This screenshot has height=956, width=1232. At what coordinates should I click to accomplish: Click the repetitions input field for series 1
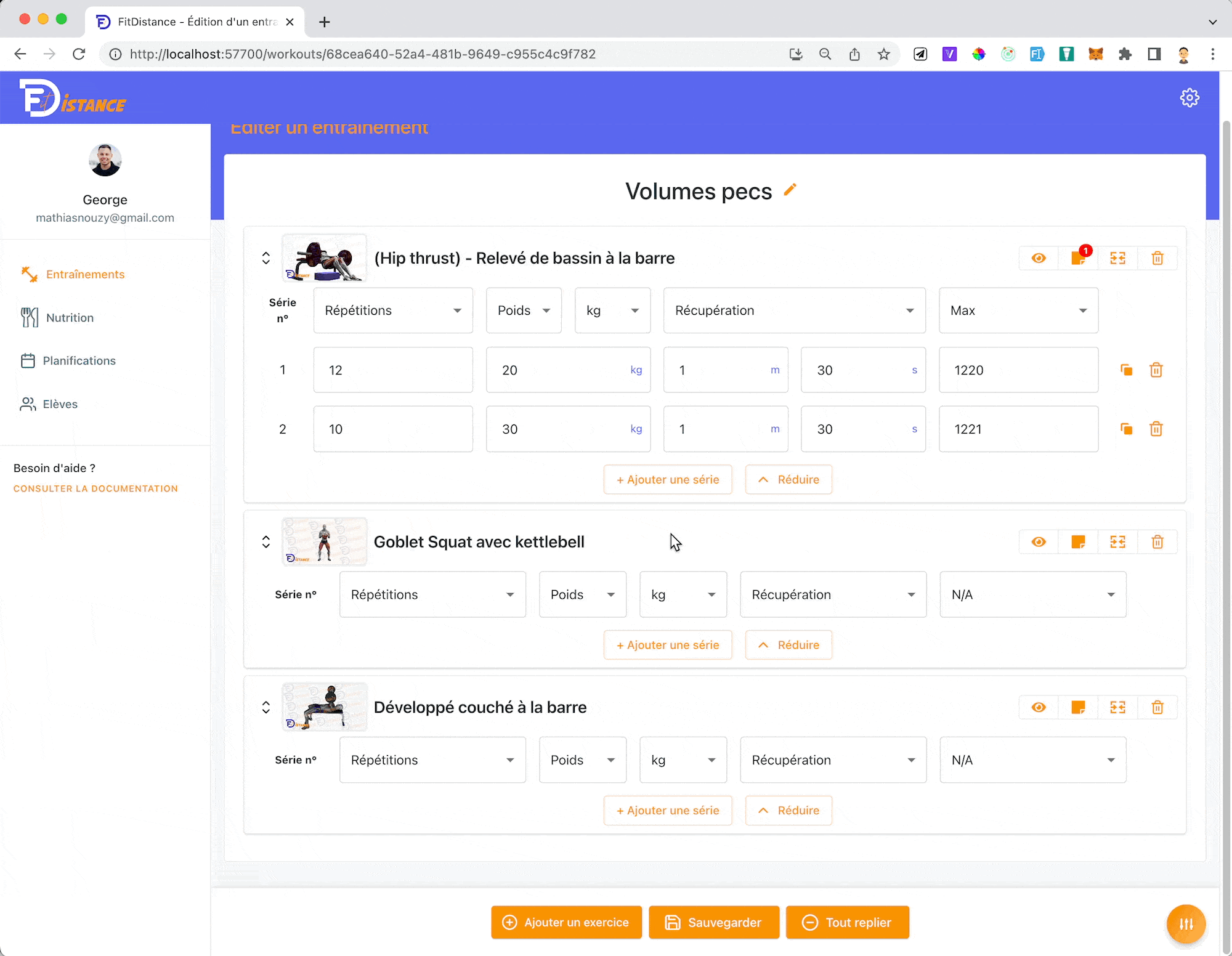393,370
